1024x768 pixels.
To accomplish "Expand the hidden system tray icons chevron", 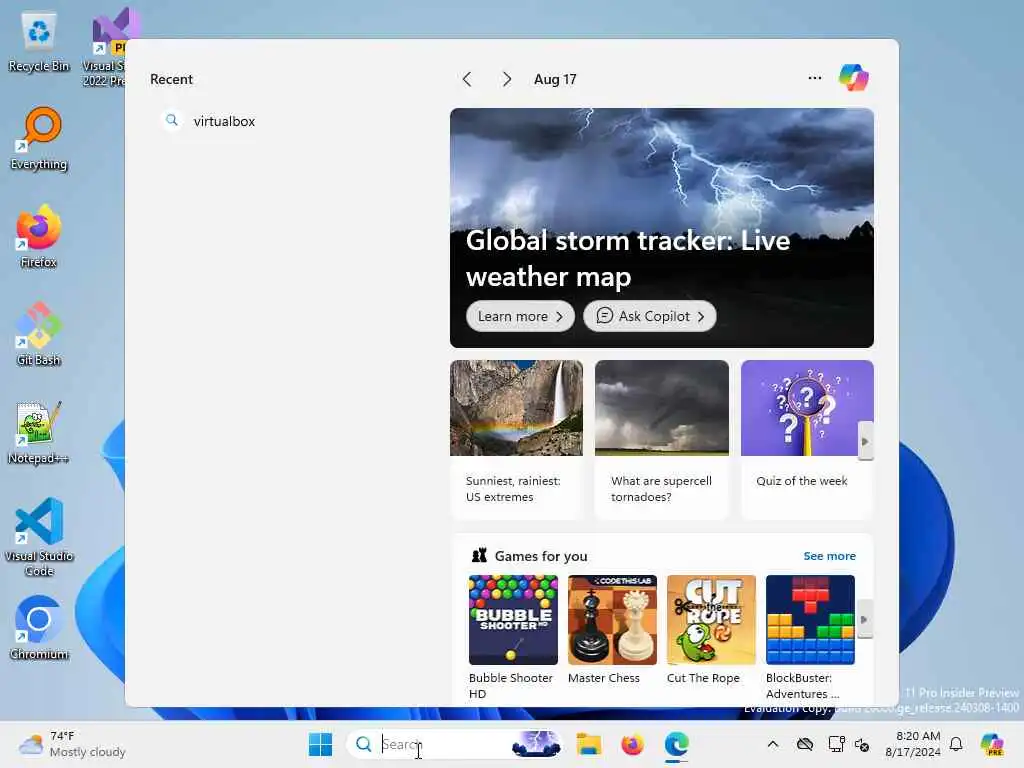I will pos(773,744).
